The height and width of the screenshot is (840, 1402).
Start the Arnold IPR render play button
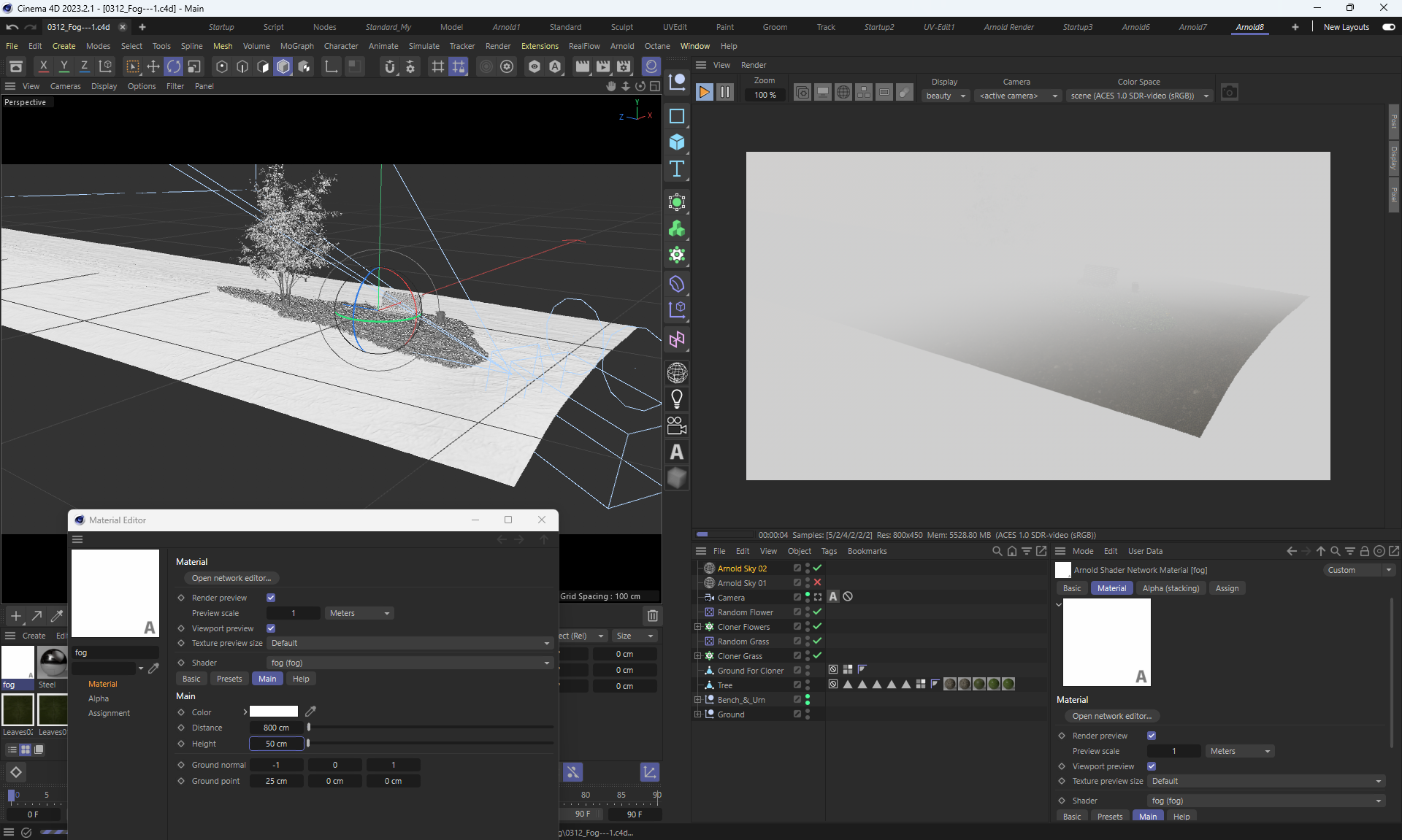(x=704, y=92)
